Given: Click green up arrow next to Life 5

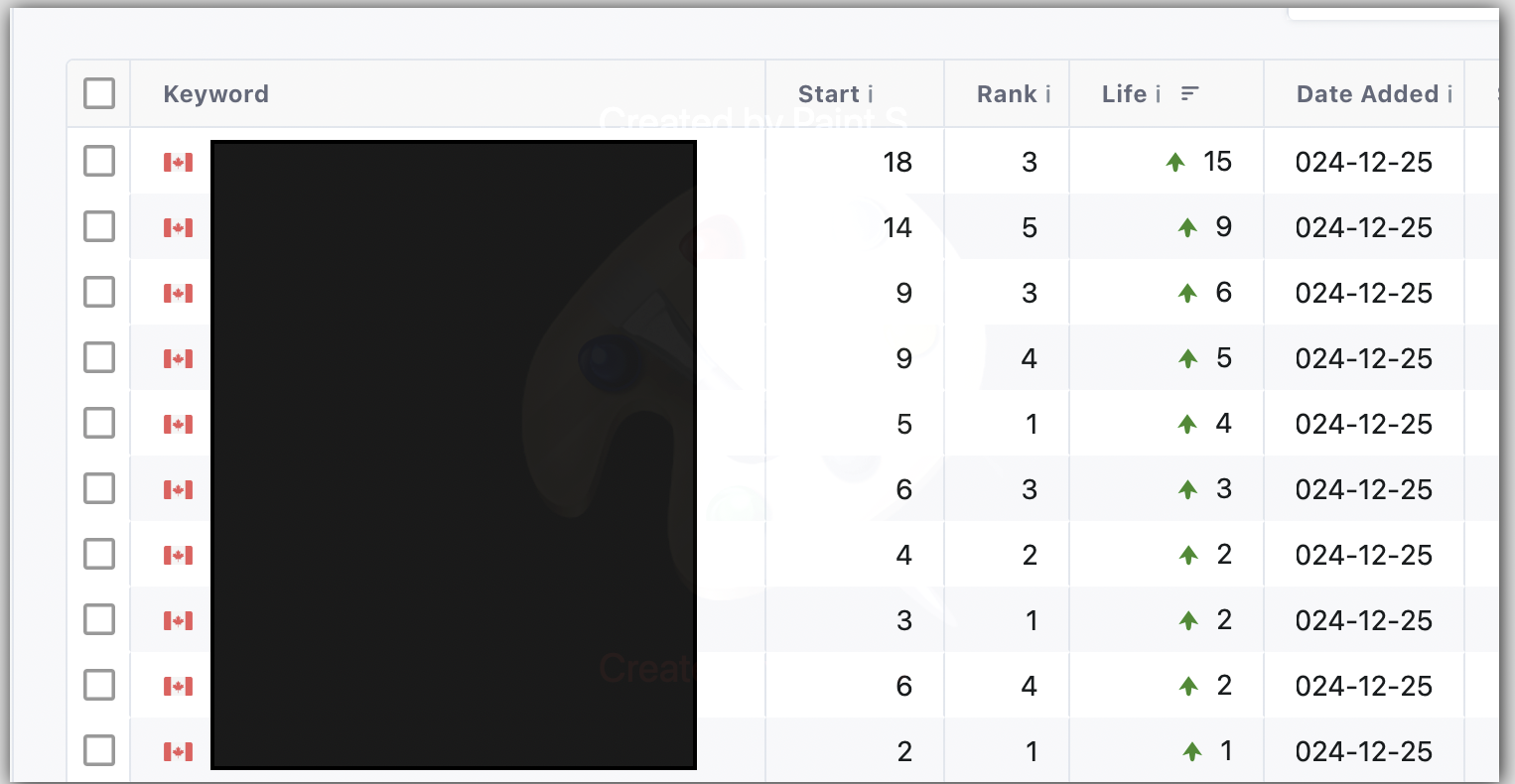Looking at the screenshot, I should pos(1187,358).
